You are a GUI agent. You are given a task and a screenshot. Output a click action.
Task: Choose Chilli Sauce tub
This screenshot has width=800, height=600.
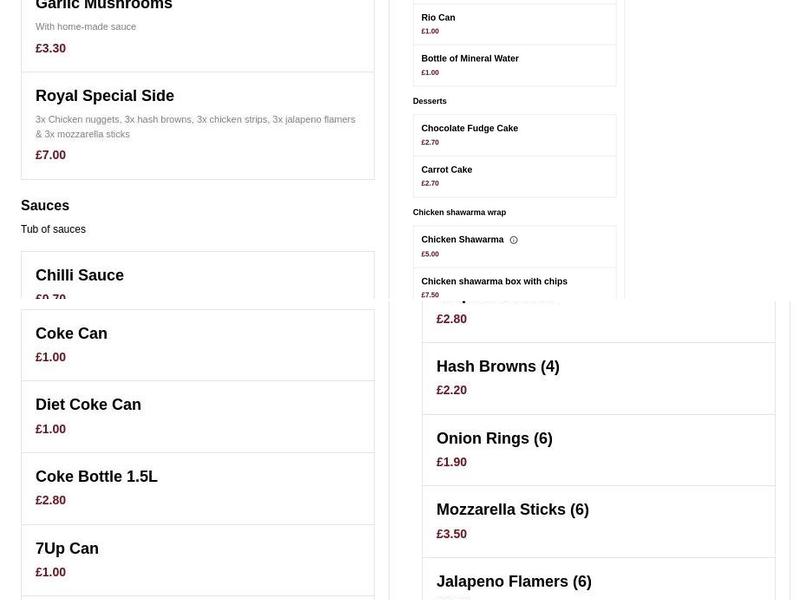tap(197, 275)
